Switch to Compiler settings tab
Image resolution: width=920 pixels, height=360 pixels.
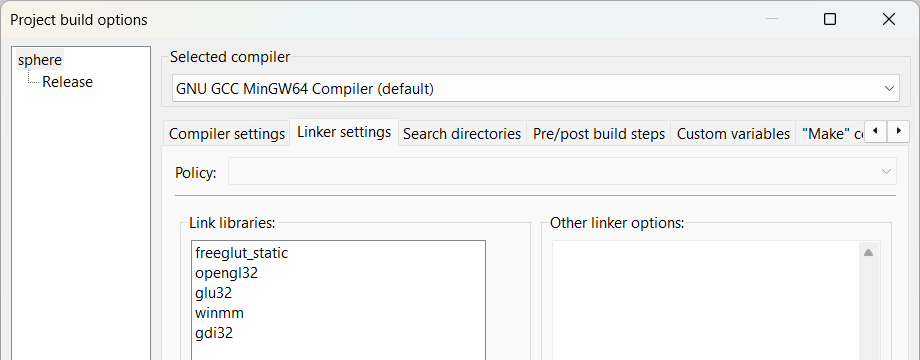(x=226, y=134)
